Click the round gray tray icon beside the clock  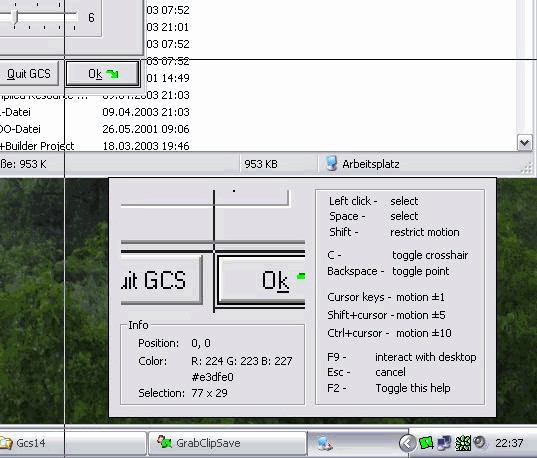click(480, 442)
